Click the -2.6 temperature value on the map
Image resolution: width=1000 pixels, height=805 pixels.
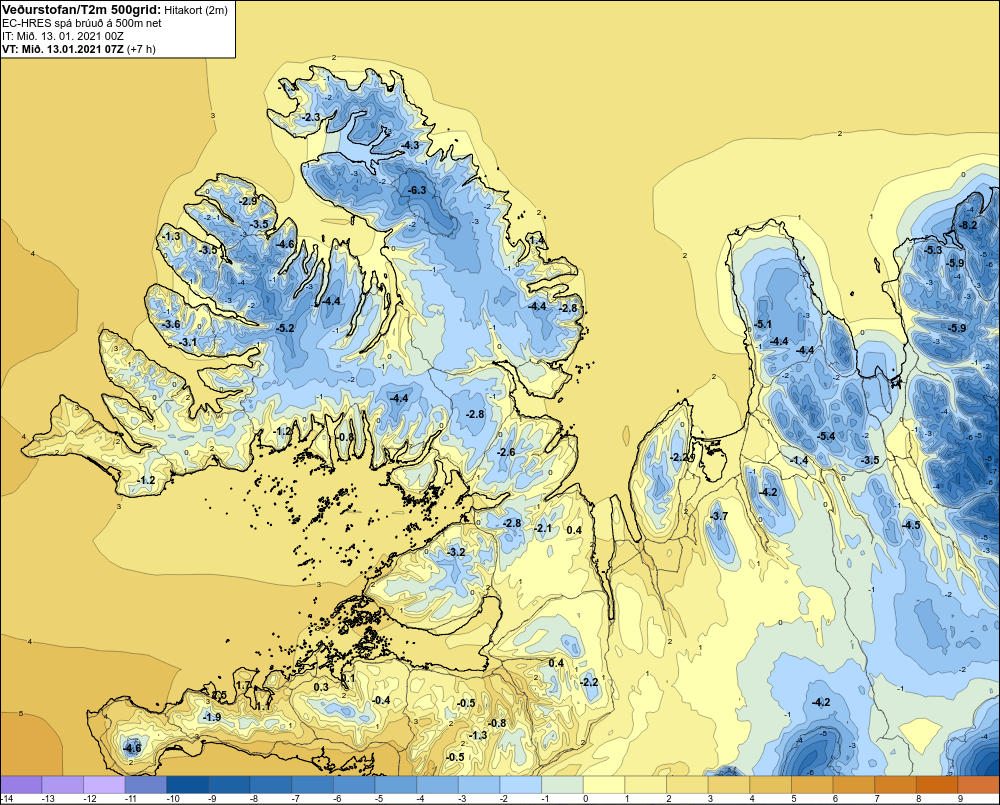click(x=506, y=452)
